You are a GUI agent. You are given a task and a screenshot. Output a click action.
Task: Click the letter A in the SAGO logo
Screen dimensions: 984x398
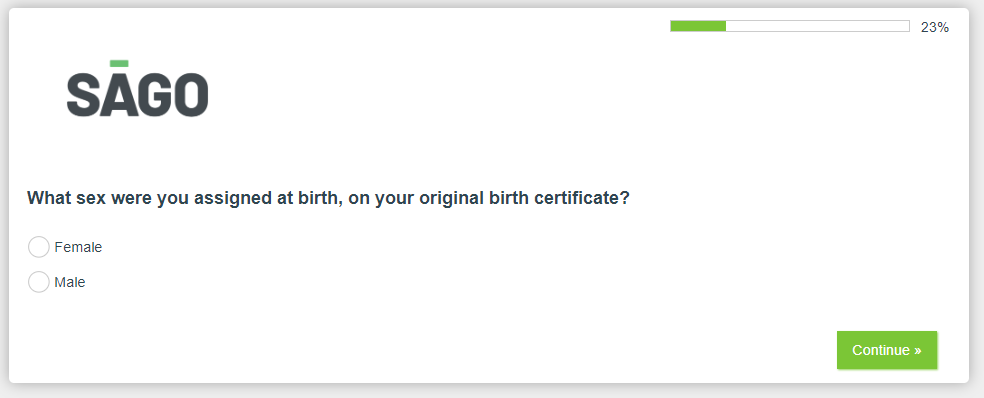pos(119,95)
